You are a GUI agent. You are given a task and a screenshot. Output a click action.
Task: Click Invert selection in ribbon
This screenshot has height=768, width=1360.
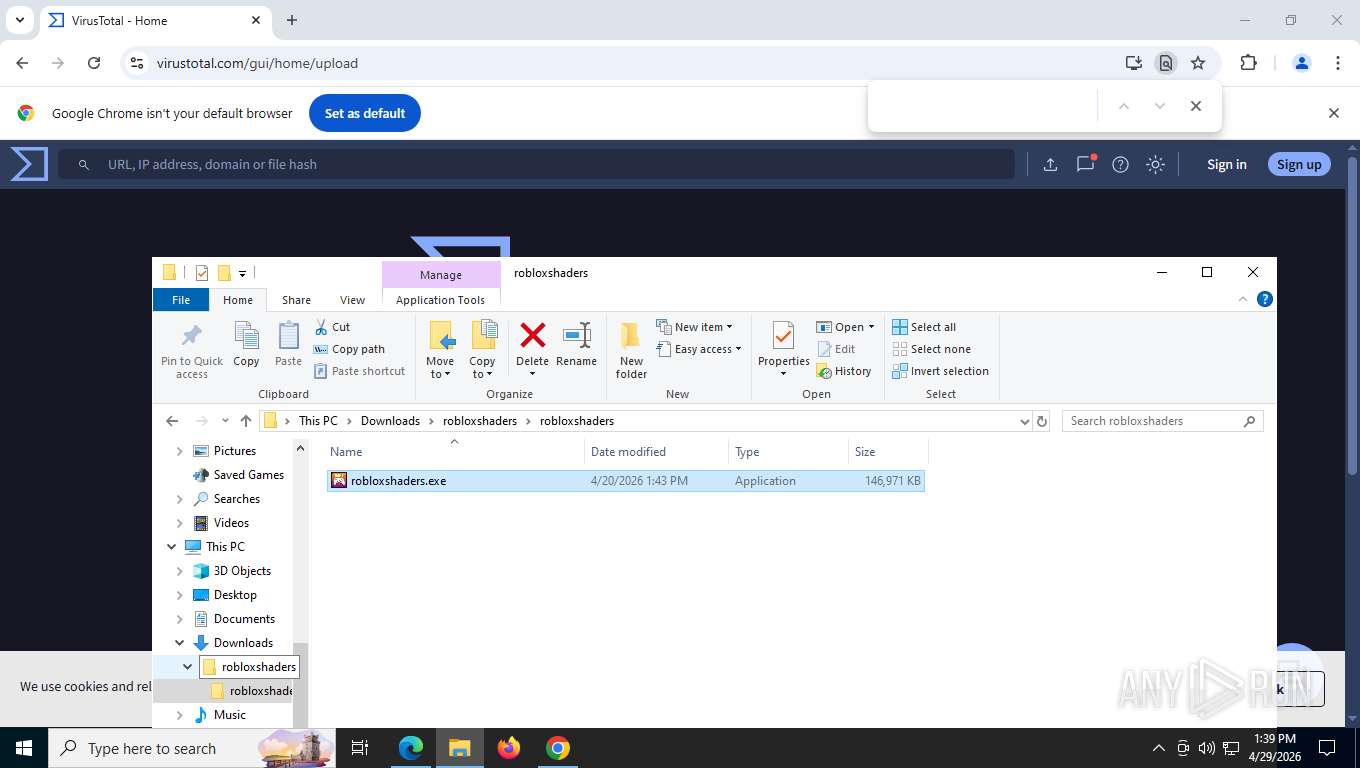coord(940,371)
